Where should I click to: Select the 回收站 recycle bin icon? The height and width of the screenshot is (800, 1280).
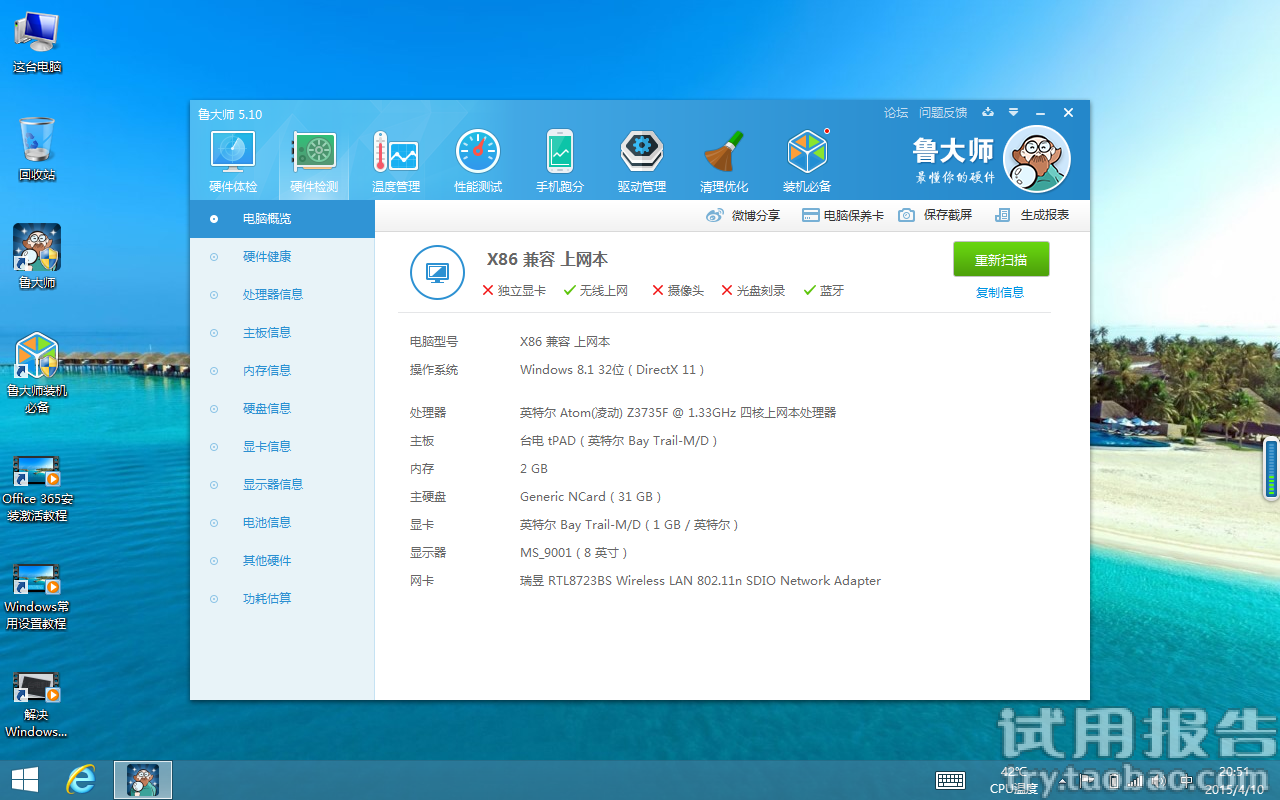[37, 150]
